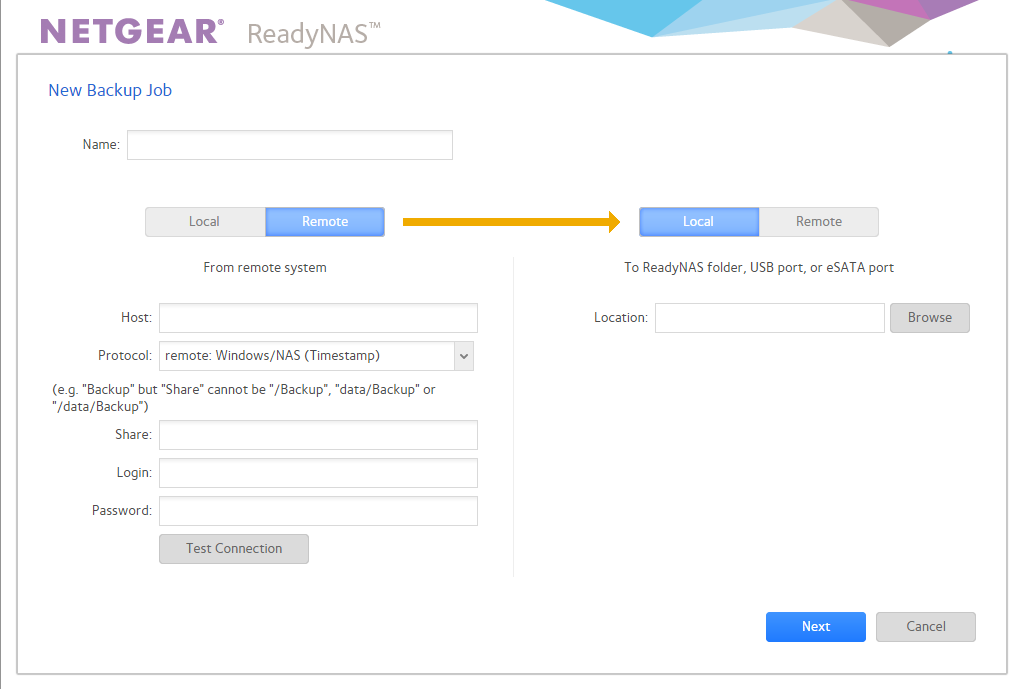
Task: Click the ReadyNAS product name text
Action: click(x=314, y=34)
